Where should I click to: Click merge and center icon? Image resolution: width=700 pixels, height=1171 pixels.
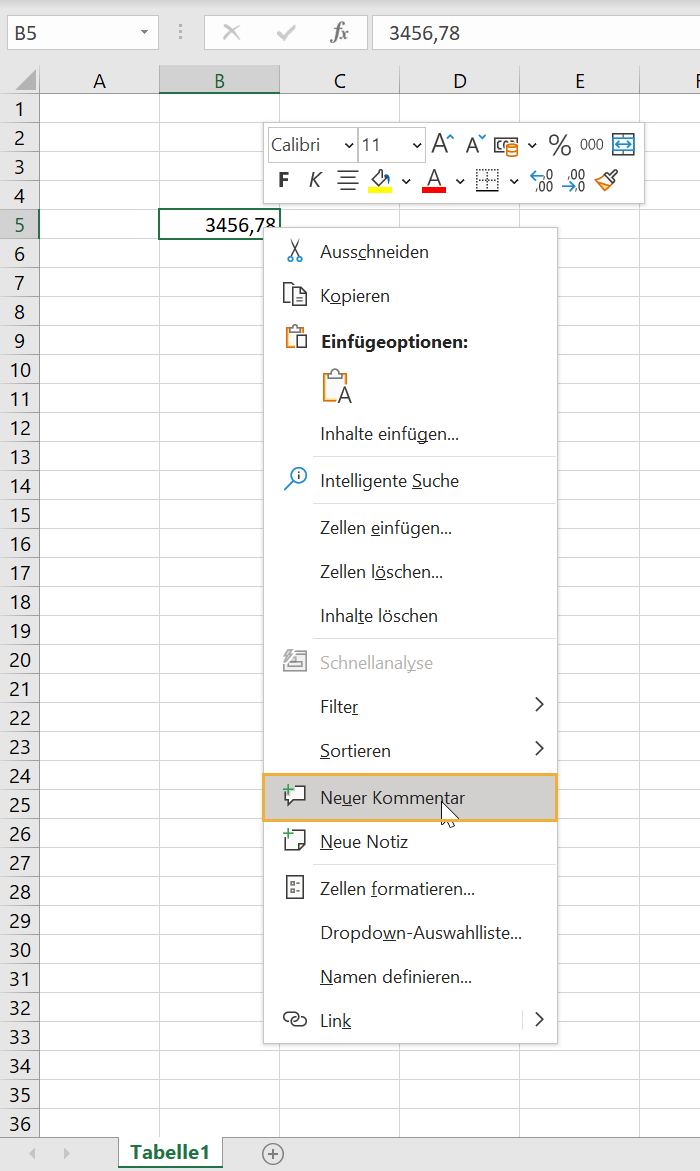click(623, 144)
